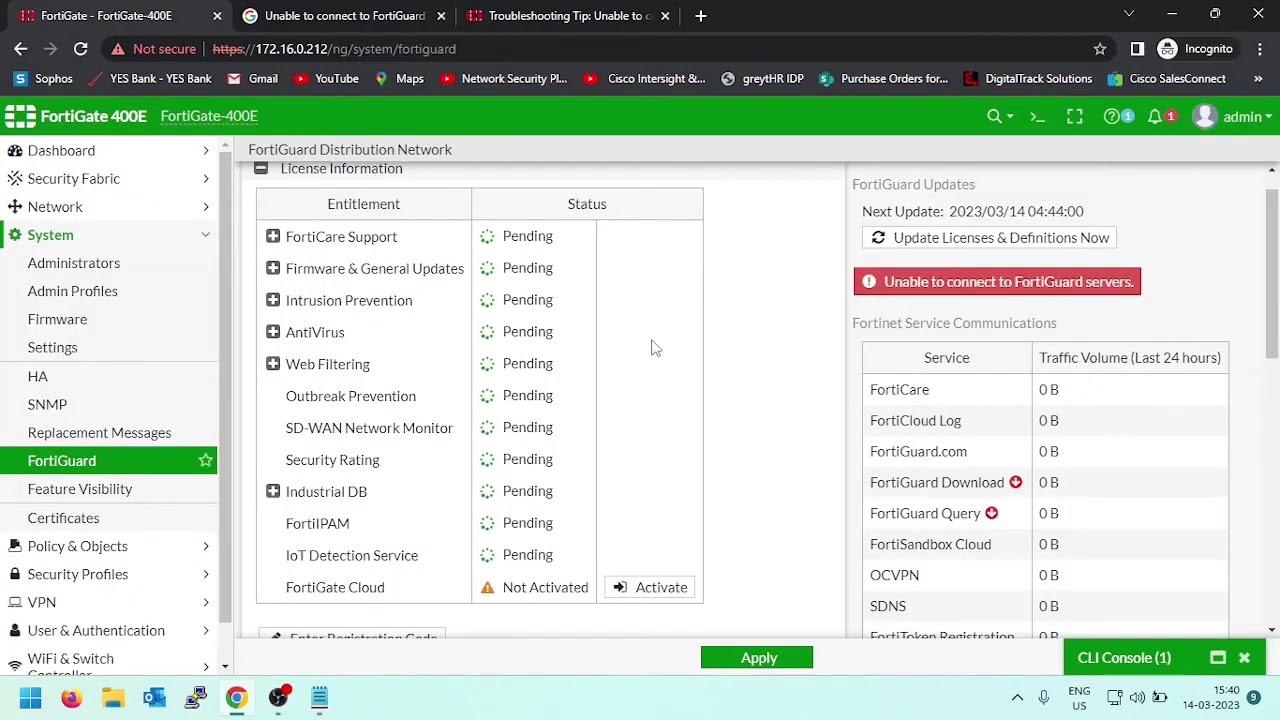Screen dimensions: 1280x720
Task: Open Gmail bookmark
Action: pyautogui.click(x=252, y=79)
